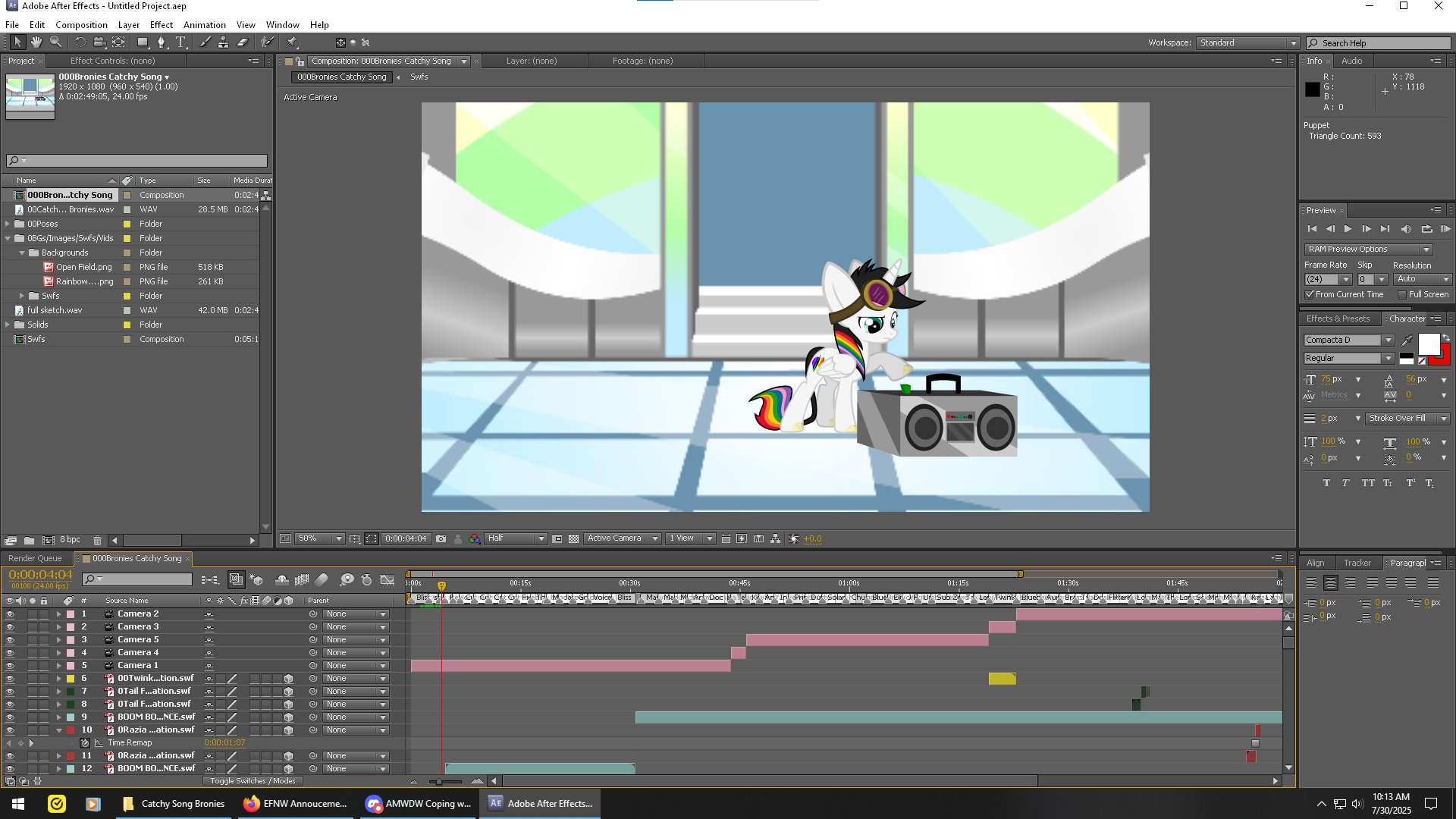This screenshot has height=819, width=1456.
Task: Select the Puppet Pin tool
Action: click(x=292, y=42)
